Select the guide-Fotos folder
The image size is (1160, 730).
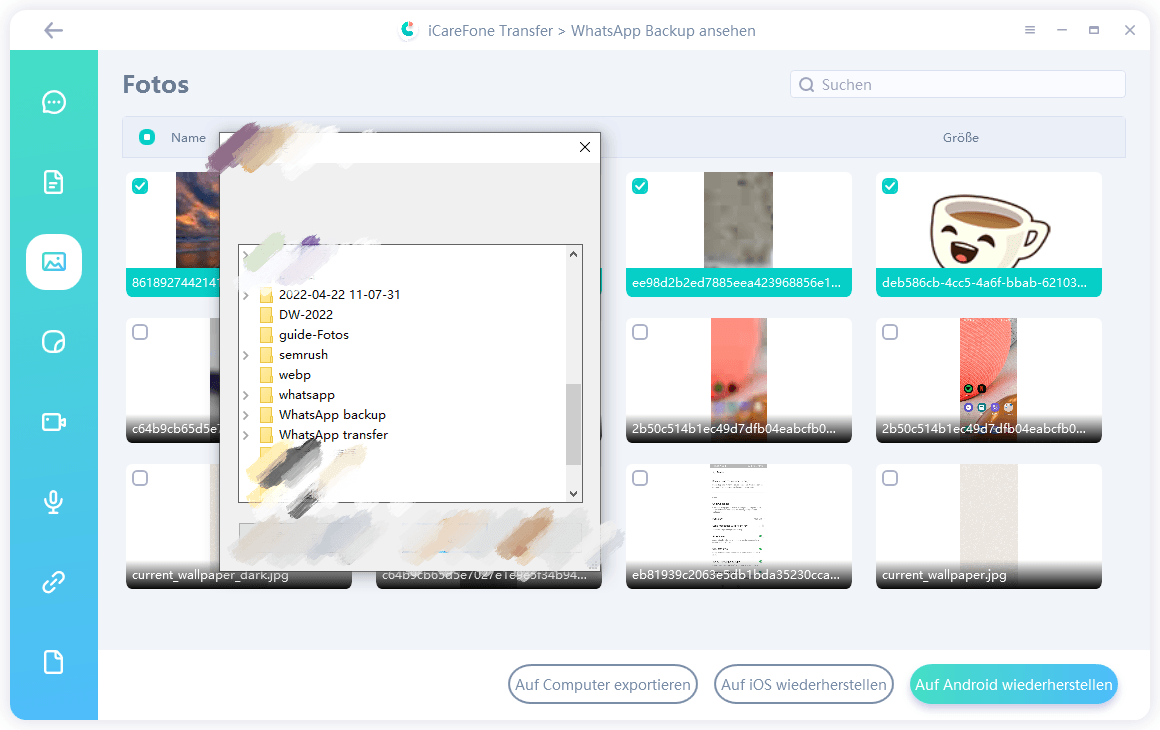[x=314, y=334]
